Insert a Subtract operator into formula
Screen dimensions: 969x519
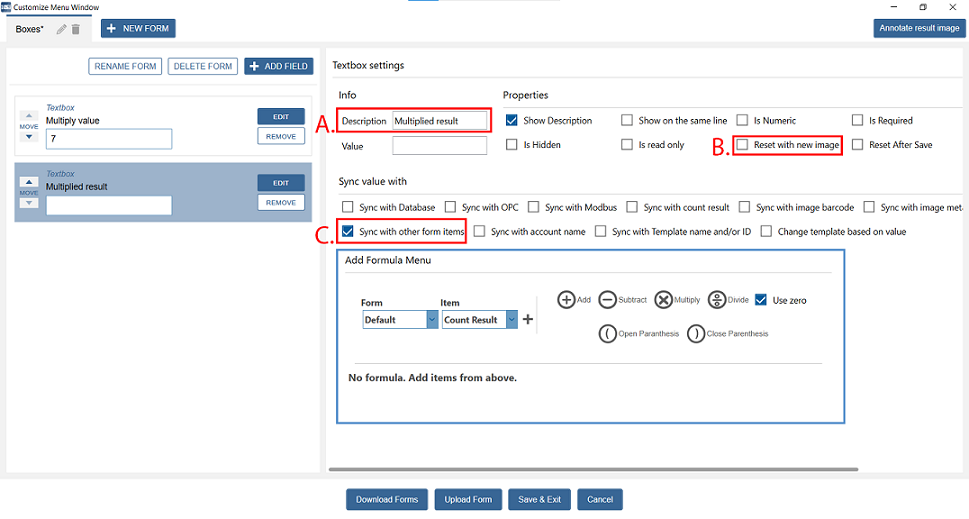607,300
